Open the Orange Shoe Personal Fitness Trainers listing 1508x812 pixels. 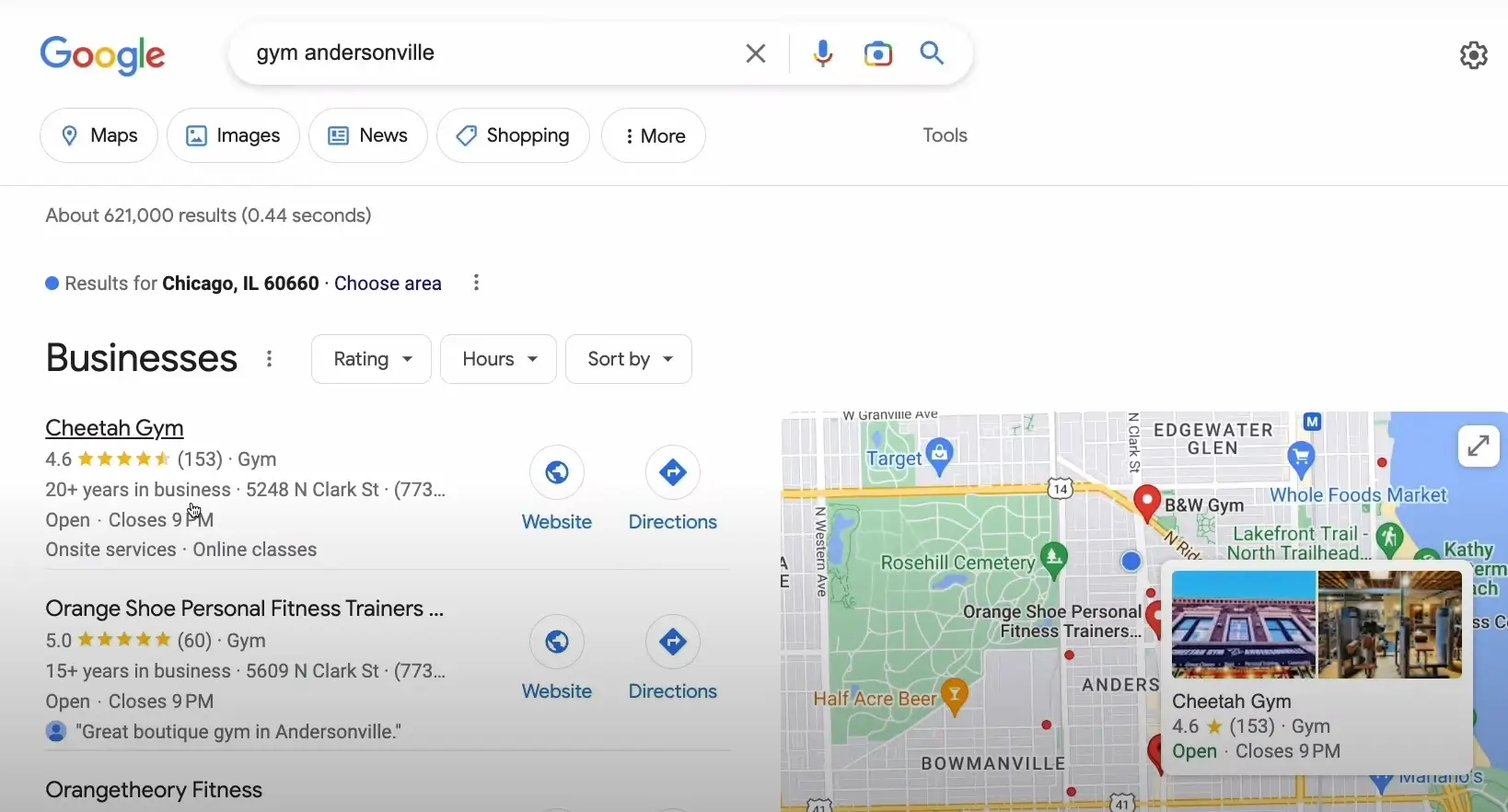[x=245, y=609]
